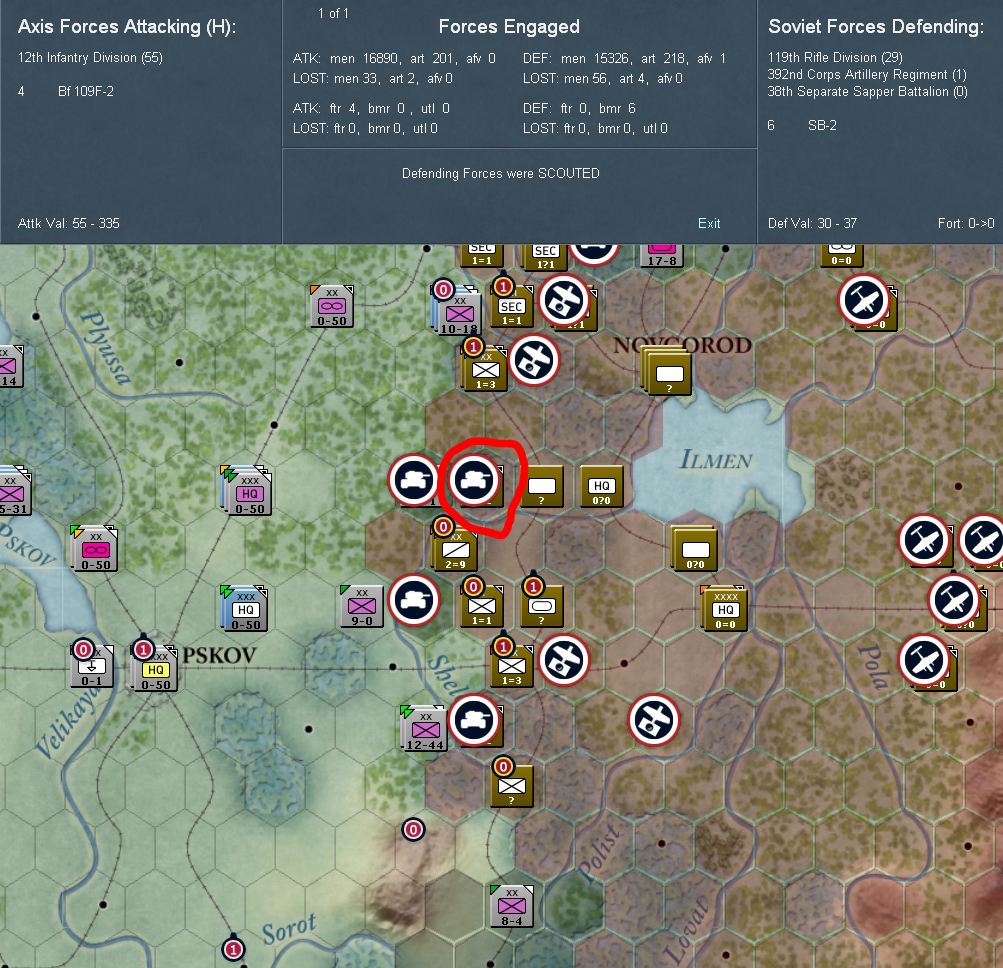
Task: Select the 17-8 pink unit counter
Action: [661, 256]
